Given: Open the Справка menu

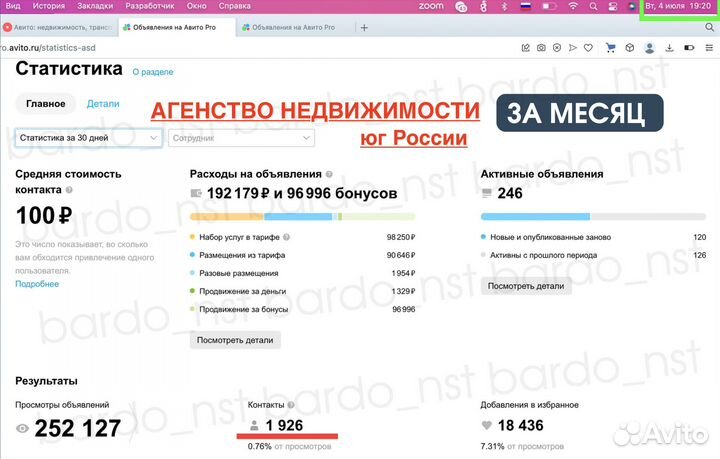Looking at the screenshot, I should [235, 6].
